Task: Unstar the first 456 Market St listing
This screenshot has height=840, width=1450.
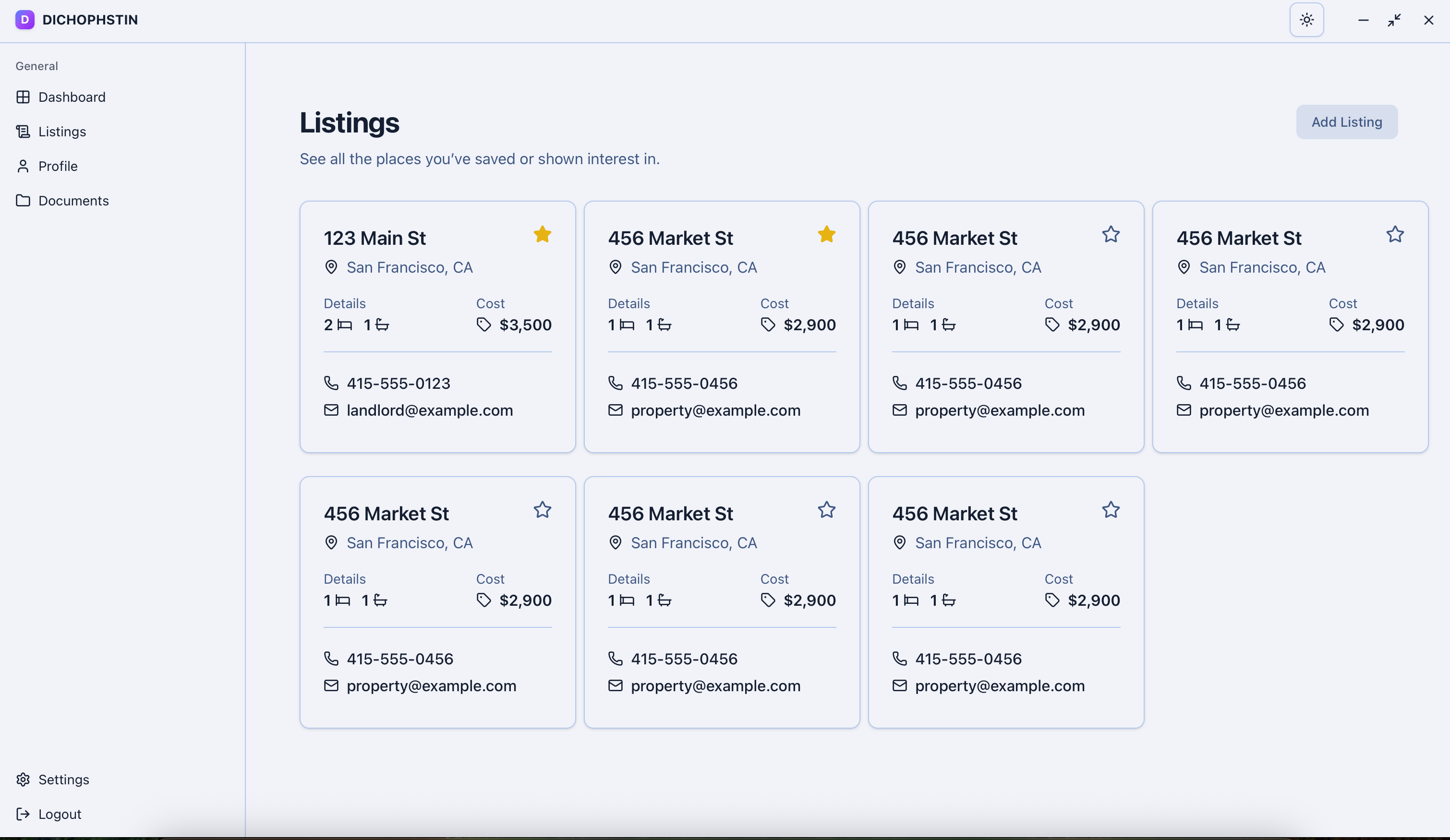Action: tap(826, 235)
